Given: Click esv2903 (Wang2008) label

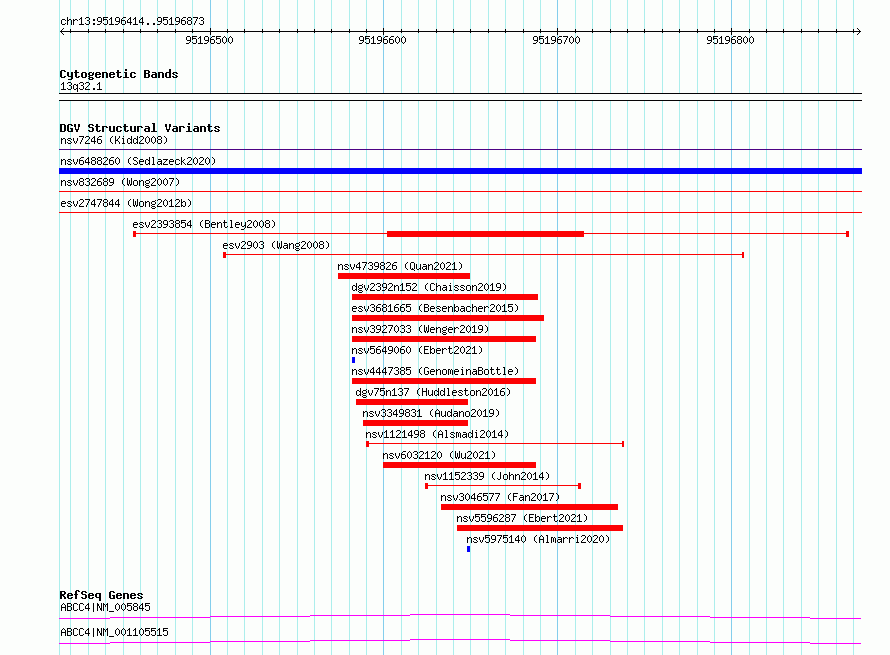Looking at the screenshot, I should click(x=276, y=245).
